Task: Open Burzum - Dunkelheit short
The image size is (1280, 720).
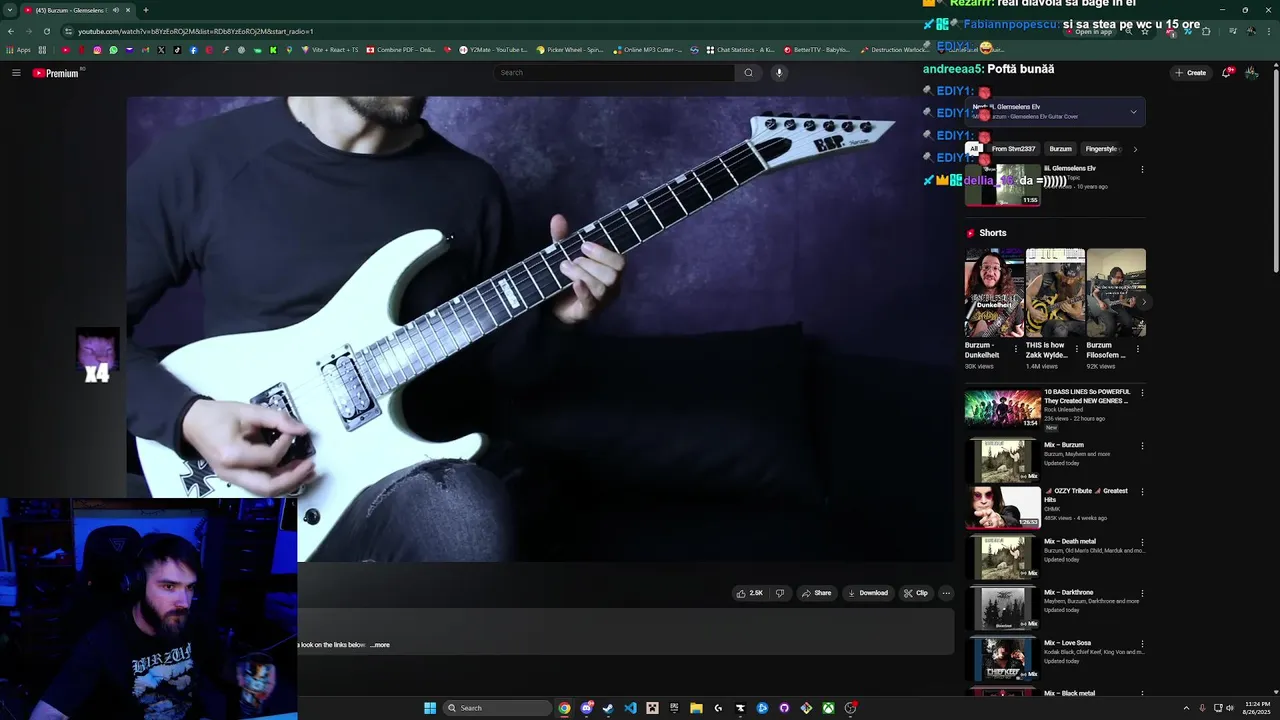Action: 994,293
